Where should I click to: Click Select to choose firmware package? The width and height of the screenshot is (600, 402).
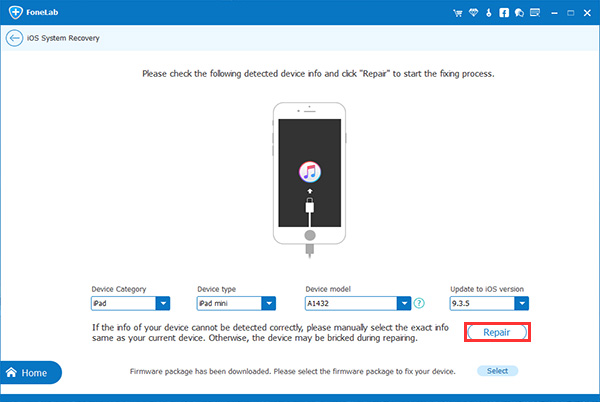497,371
